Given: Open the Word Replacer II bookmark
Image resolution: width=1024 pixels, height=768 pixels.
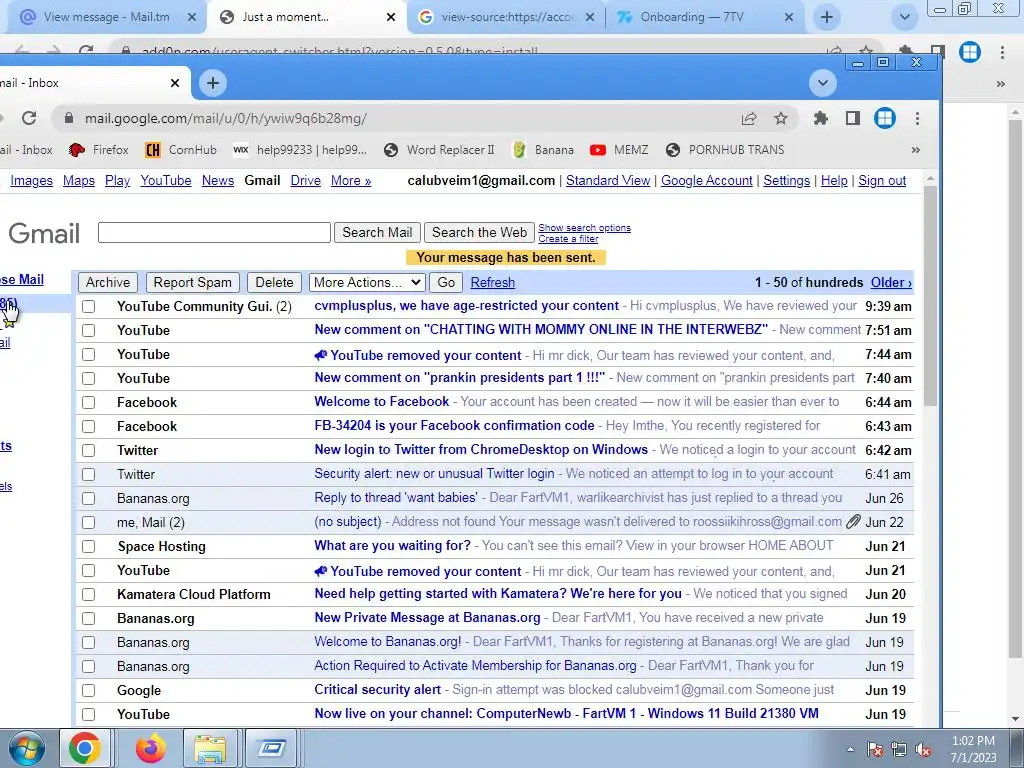Looking at the screenshot, I should (x=439, y=150).
